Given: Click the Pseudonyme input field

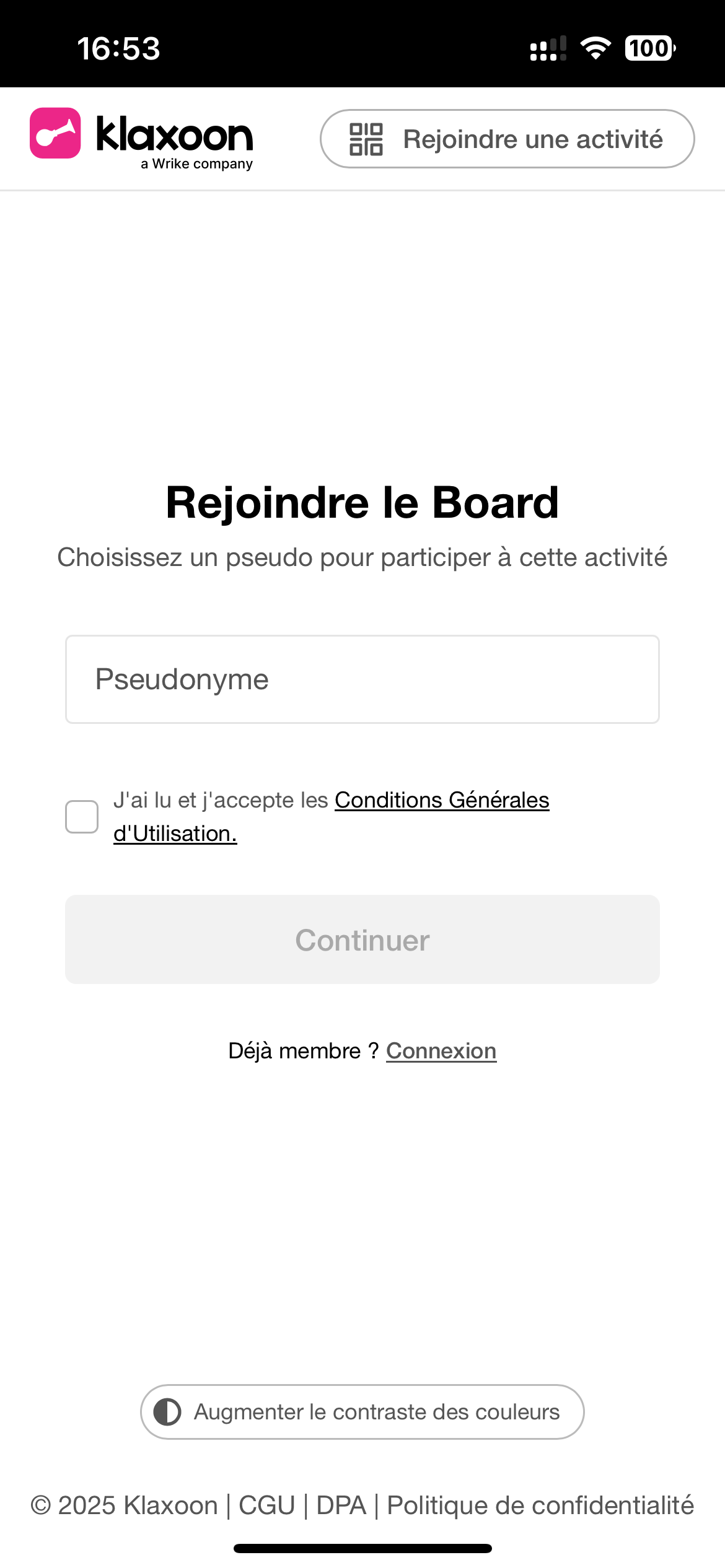Looking at the screenshot, I should (362, 679).
